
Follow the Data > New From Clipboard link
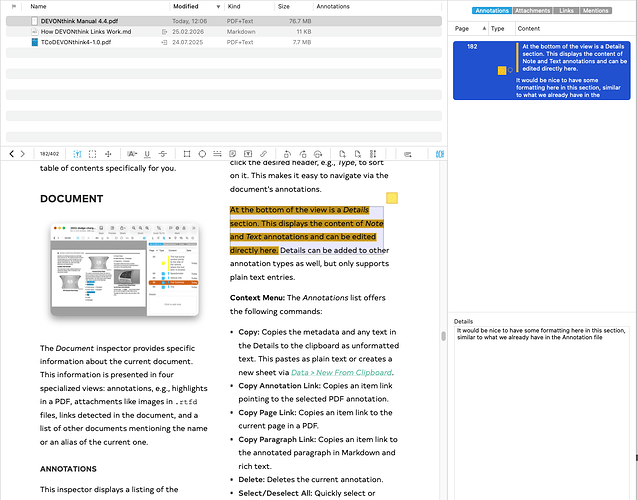click(341, 372)
